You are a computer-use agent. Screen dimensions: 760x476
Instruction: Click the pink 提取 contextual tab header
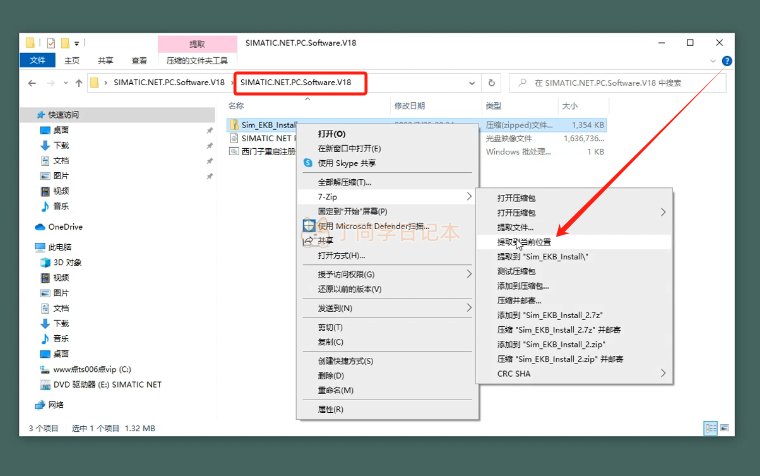(x=197, y=44)
